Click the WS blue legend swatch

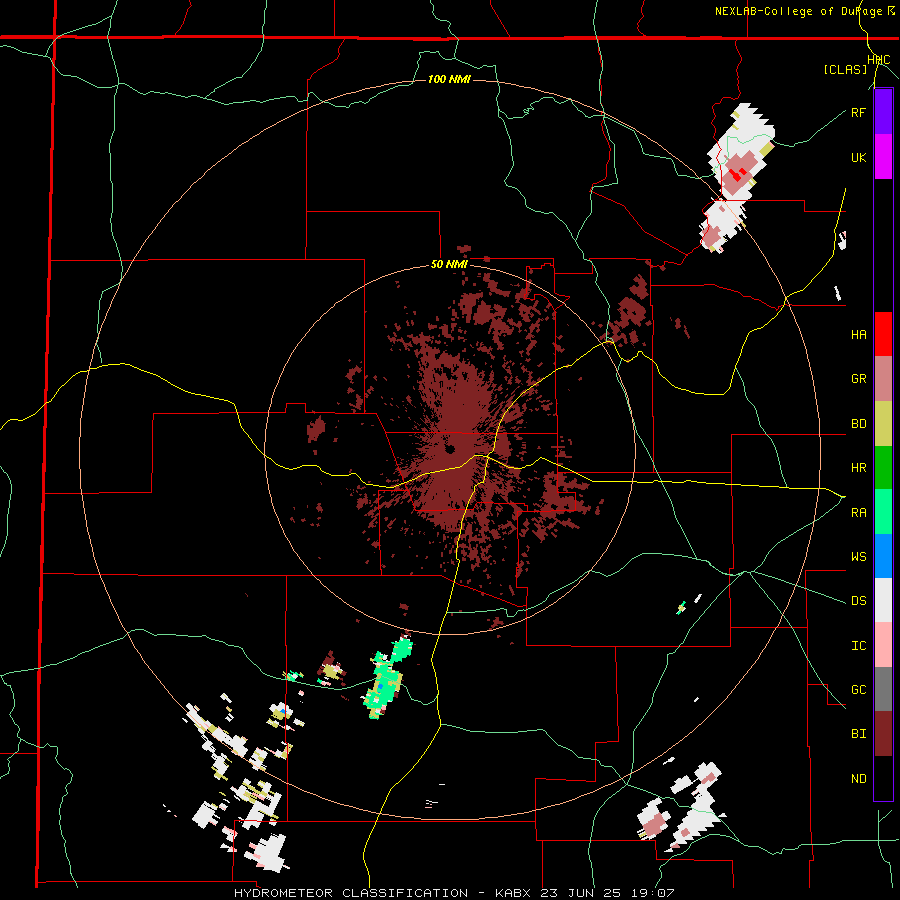(x=883, y=556)
